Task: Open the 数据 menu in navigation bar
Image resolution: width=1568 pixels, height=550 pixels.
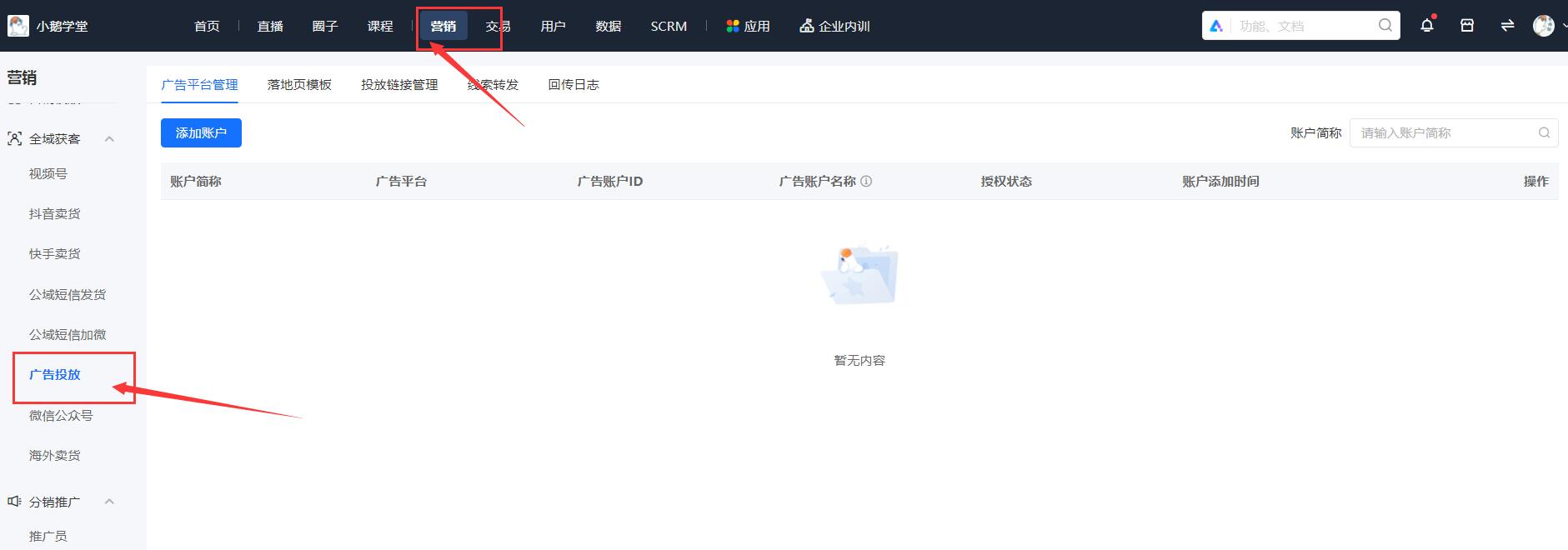Action: tap(608, 27)
